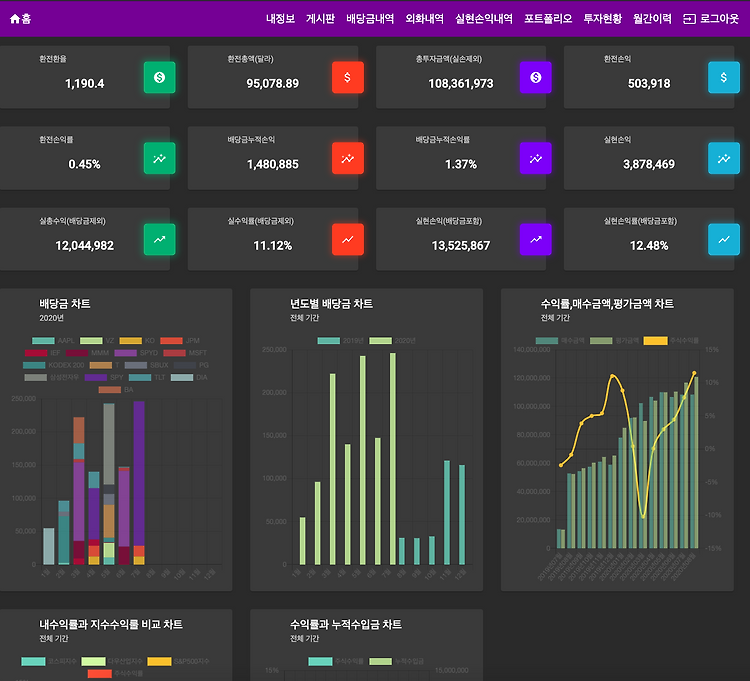Go to the 포트폴리오 page
This screenshot has width=750, height=681.
pos(548,19)
